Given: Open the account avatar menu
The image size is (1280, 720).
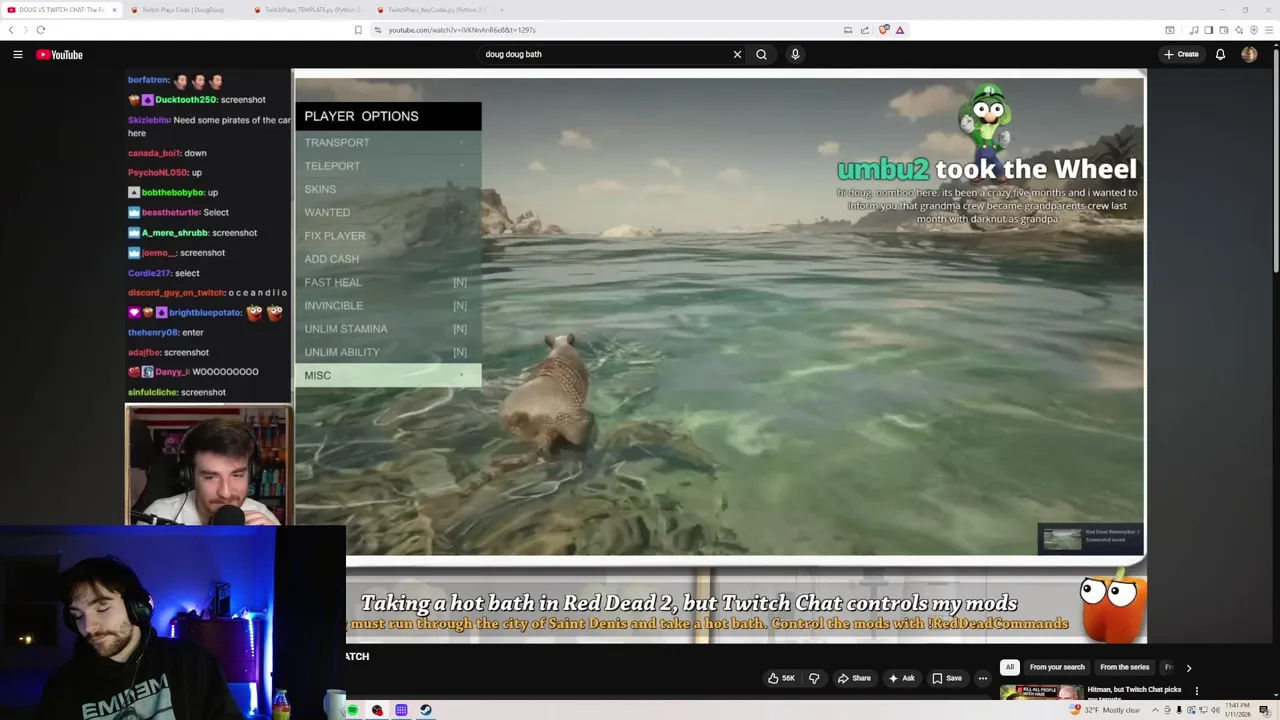Looking at the screenshot, I should (x=1249, y=55).
